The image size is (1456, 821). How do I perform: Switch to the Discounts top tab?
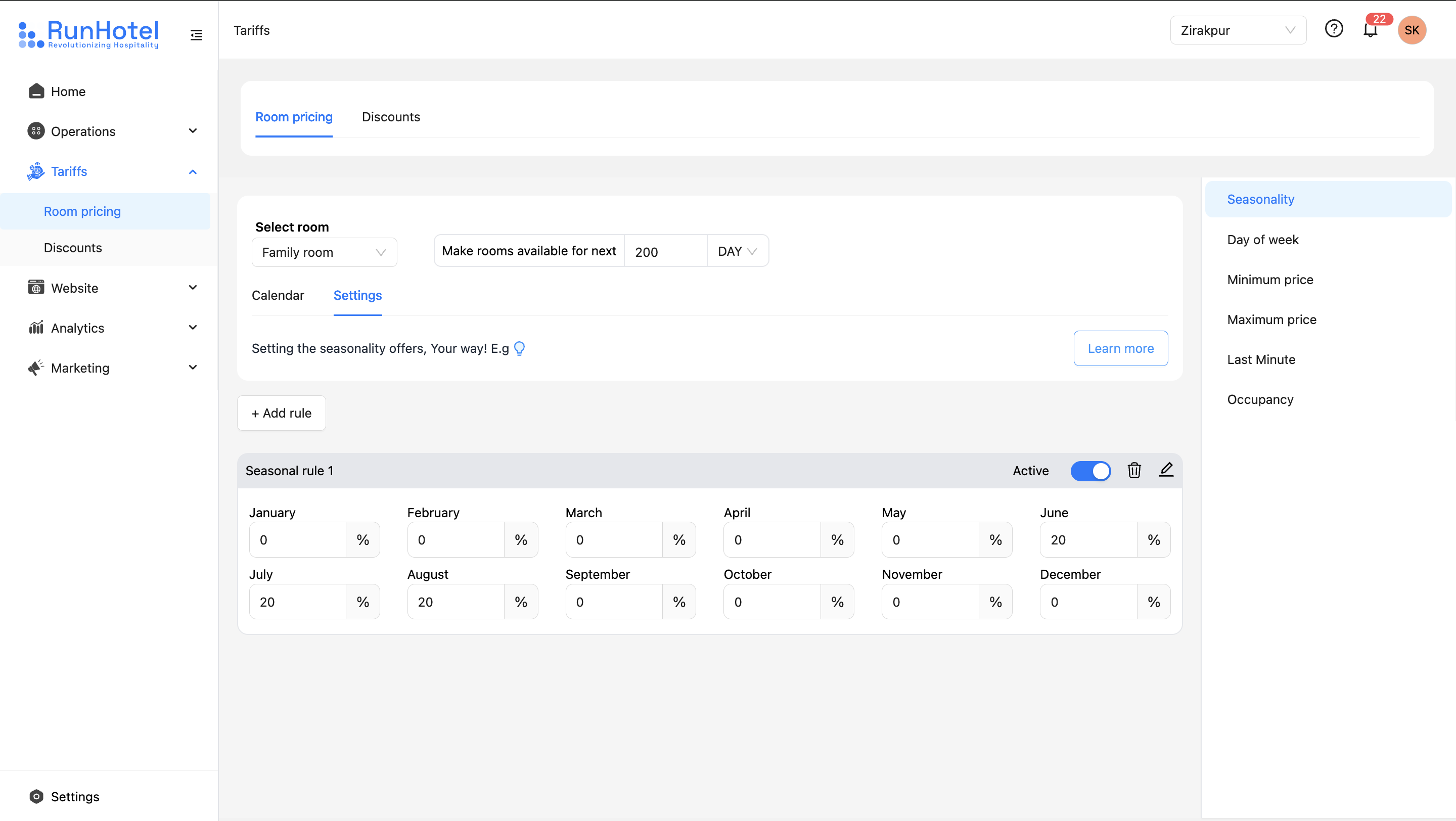coord(391,117)
